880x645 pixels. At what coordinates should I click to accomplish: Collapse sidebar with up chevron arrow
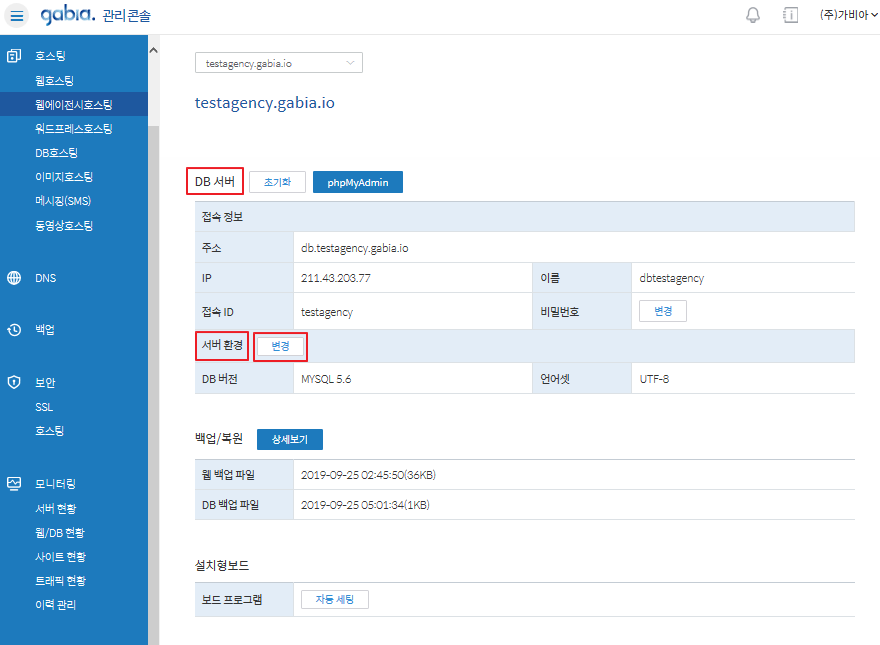pos(153,51)
